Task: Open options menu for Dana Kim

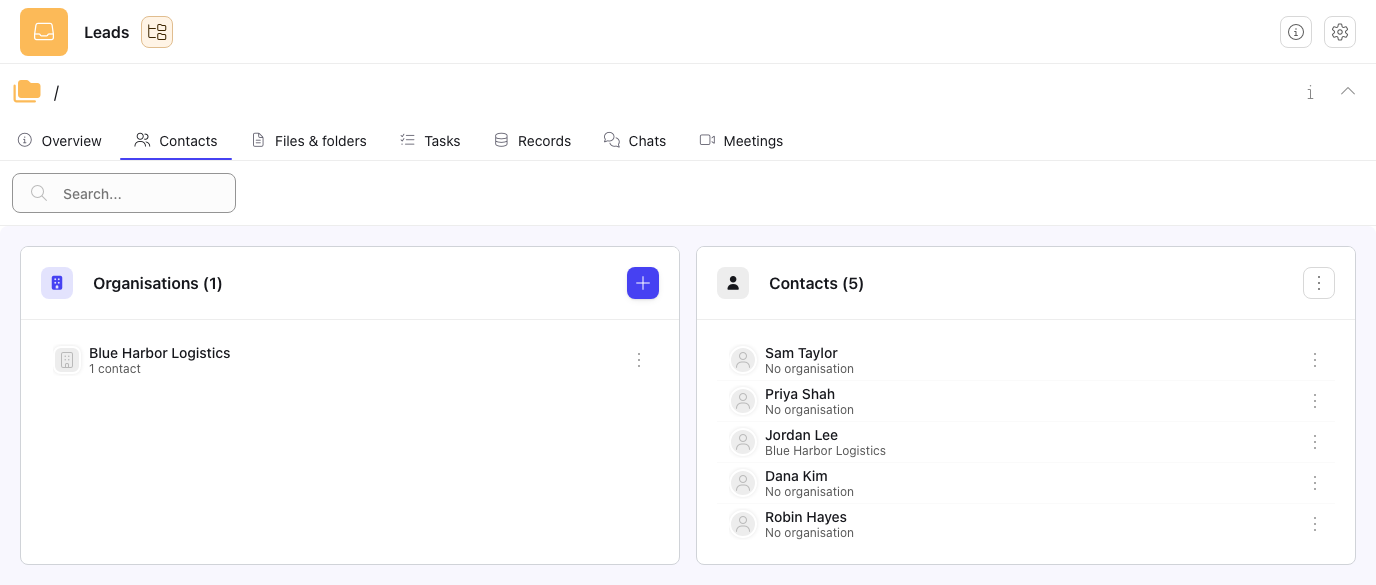Action: pyautogui.click(x=1315, y=483)
